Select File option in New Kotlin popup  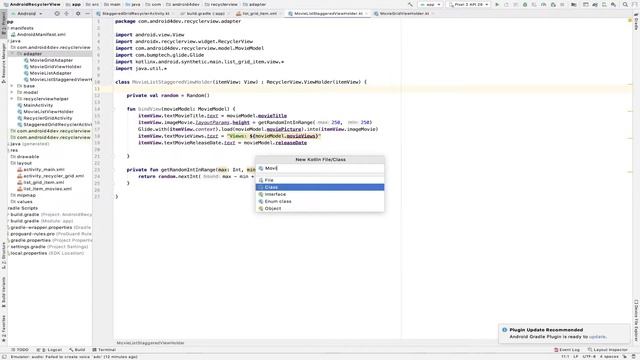[320, 180]
